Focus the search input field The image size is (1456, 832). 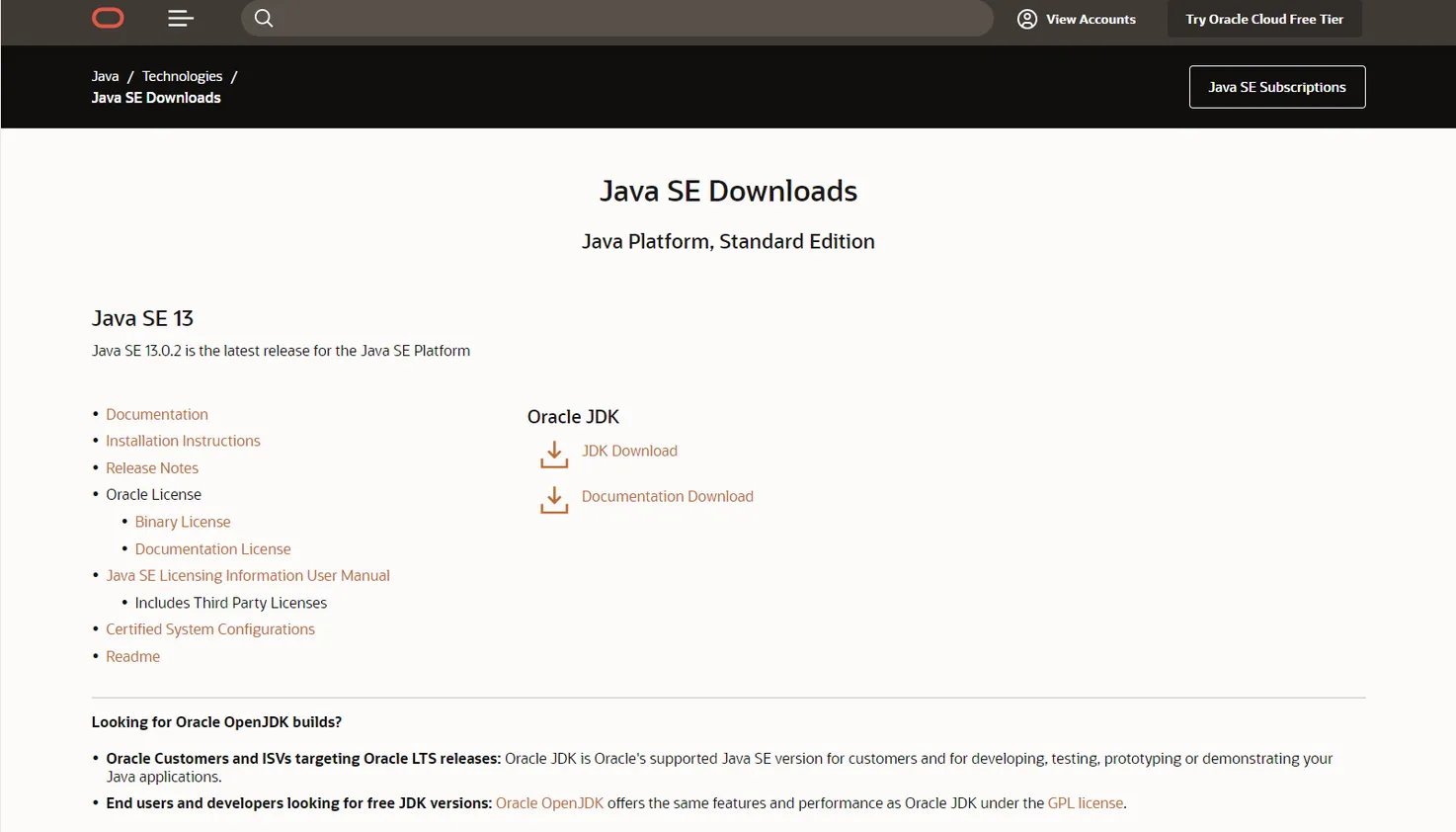coord(617,18)
